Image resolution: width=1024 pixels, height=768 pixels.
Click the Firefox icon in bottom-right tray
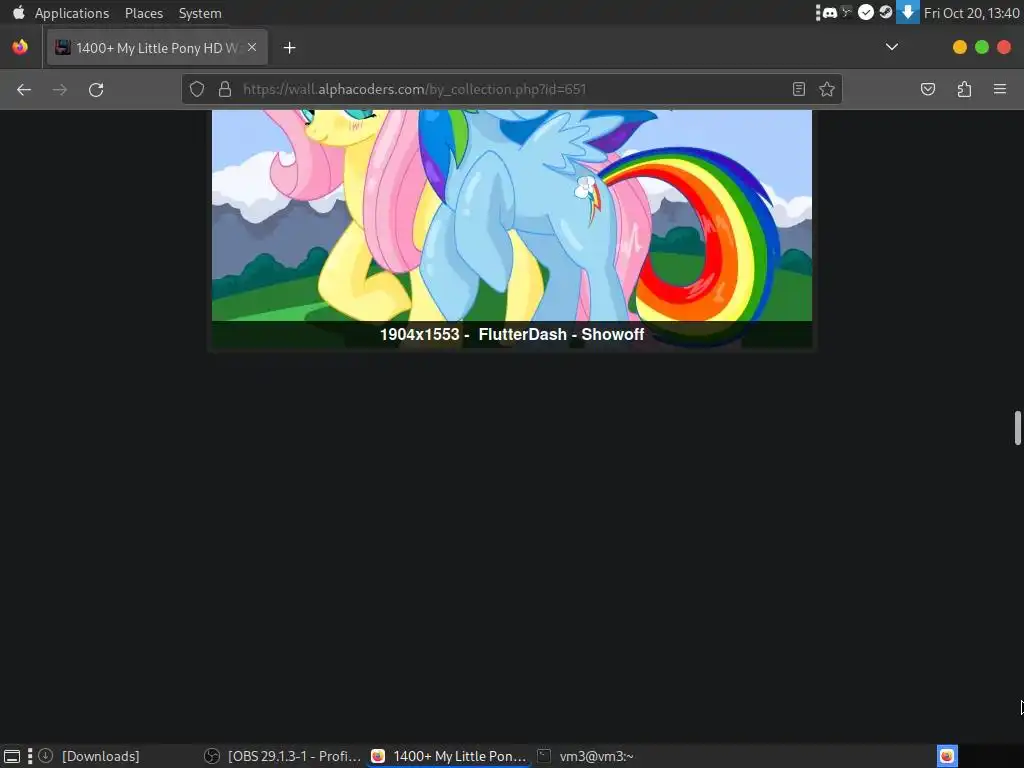[x=947, y=756]
